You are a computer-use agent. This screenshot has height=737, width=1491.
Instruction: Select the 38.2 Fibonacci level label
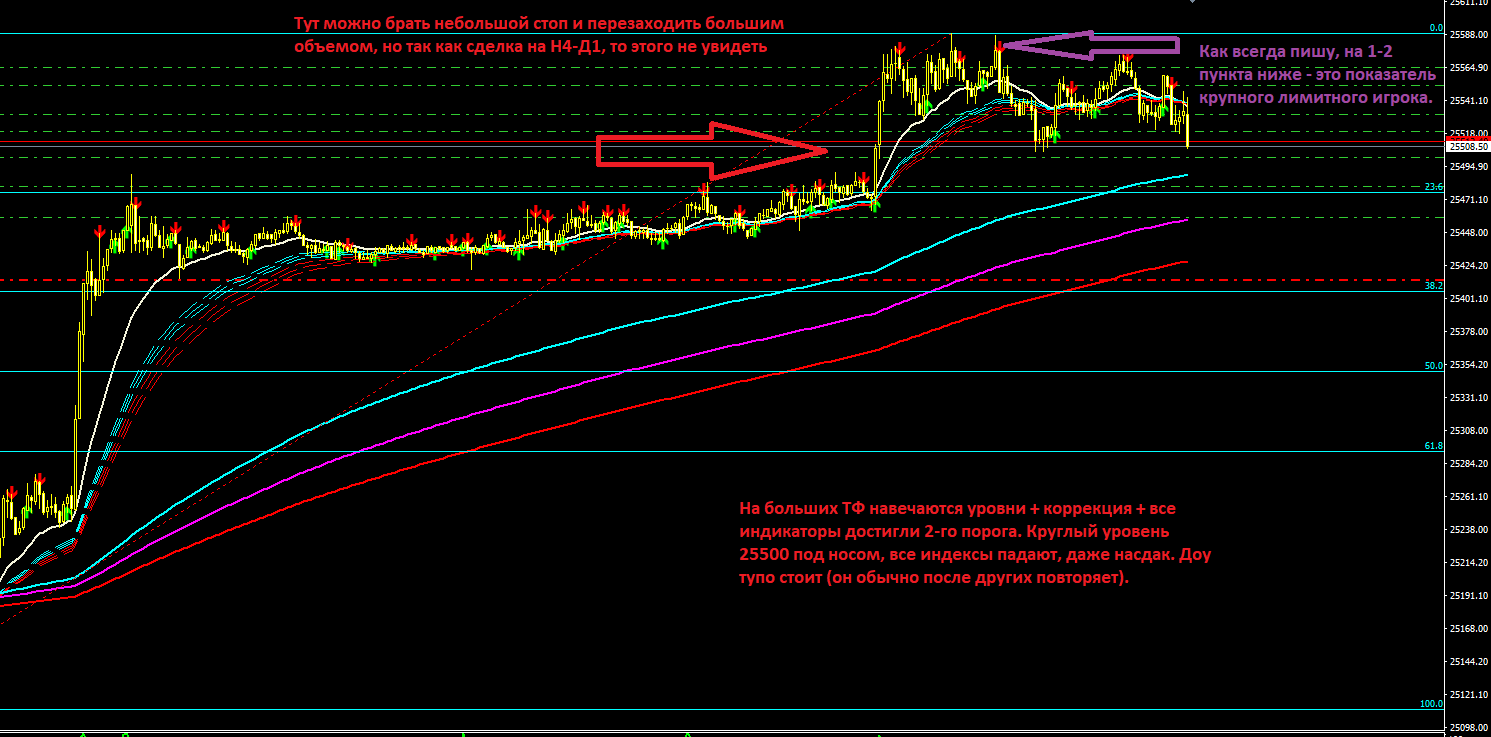pos(1434,285)
